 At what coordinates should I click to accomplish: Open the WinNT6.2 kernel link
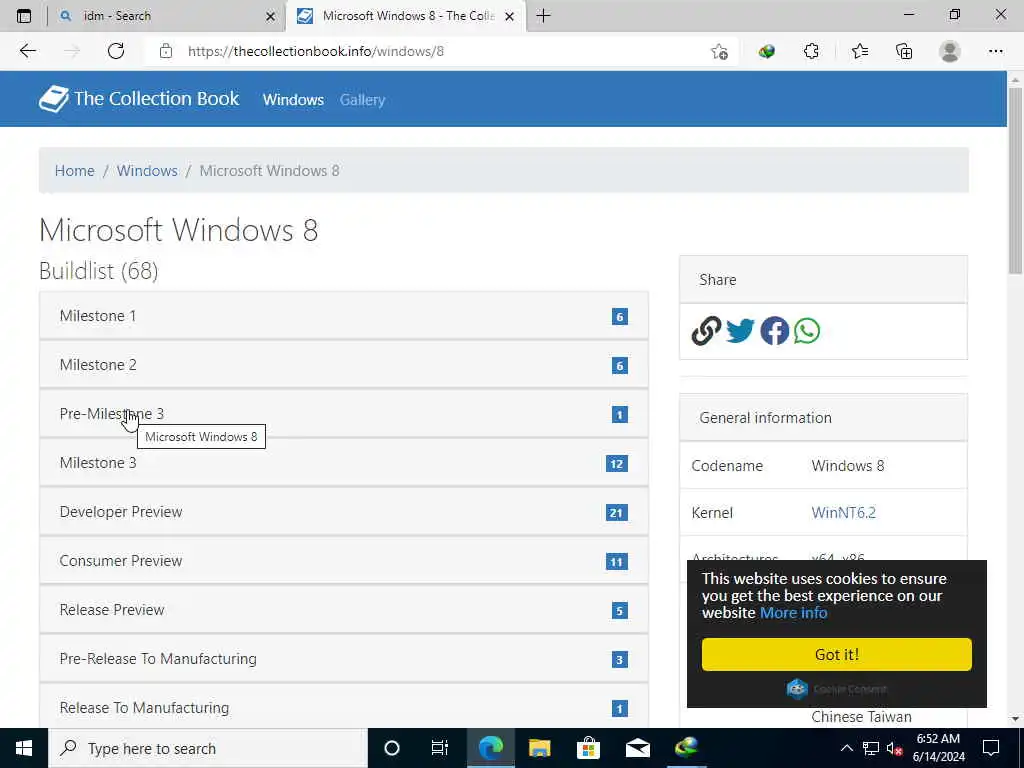844,513
